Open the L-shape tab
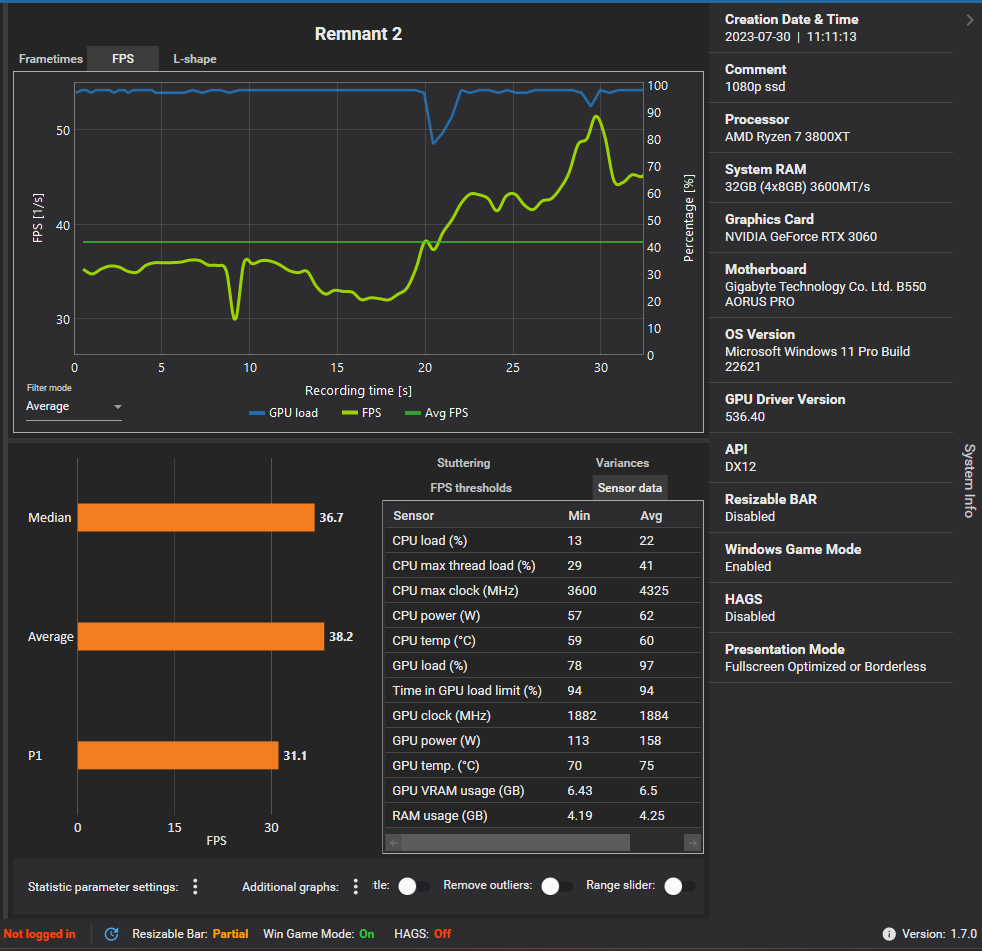 (195, 59)
